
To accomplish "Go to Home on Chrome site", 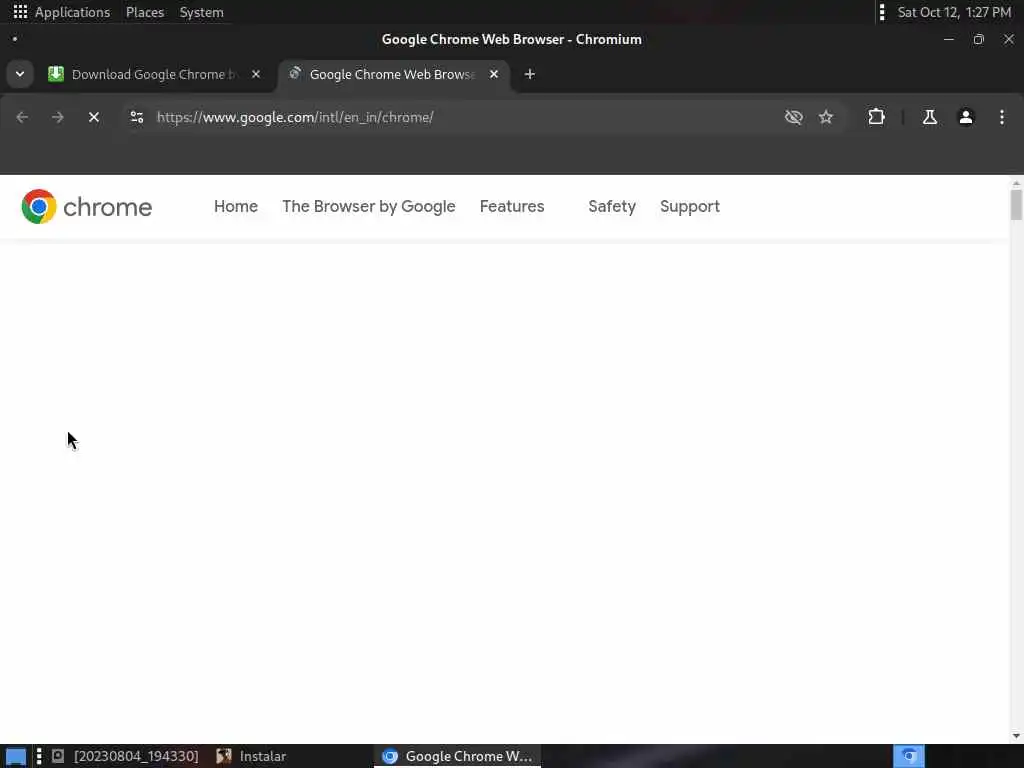I will [236, 206].
